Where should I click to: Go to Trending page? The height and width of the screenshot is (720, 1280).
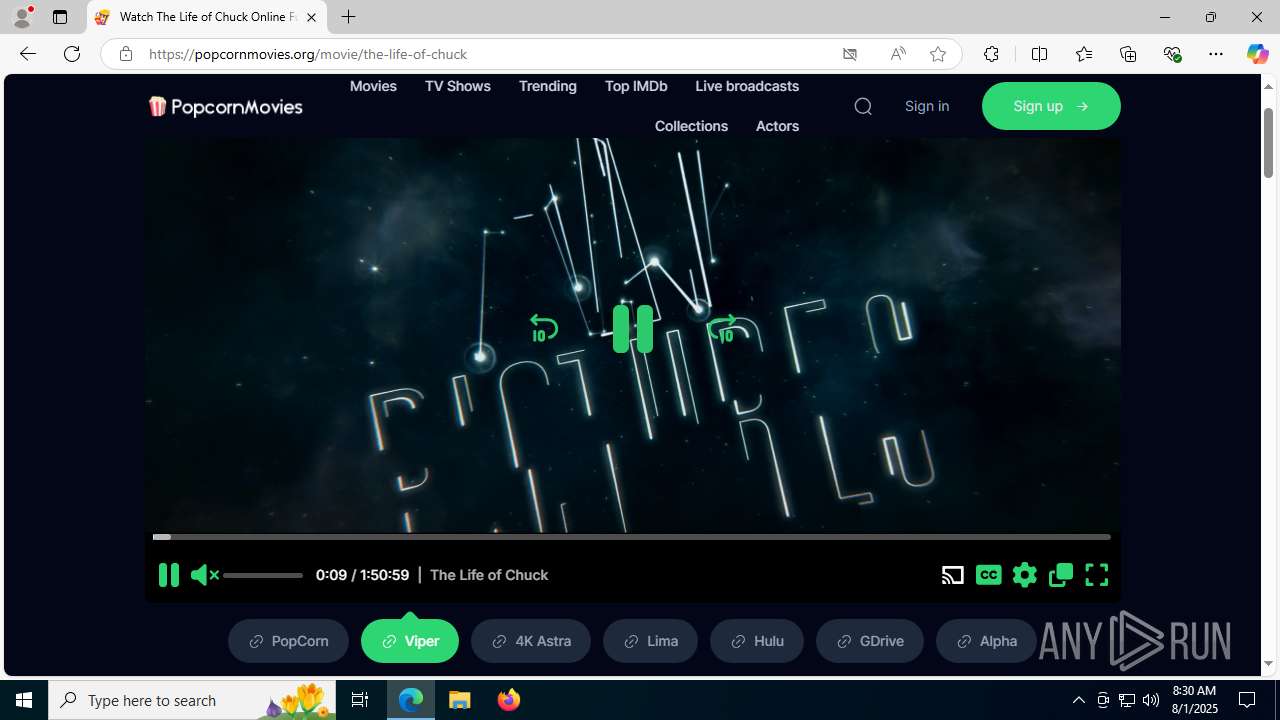[548, 86]
